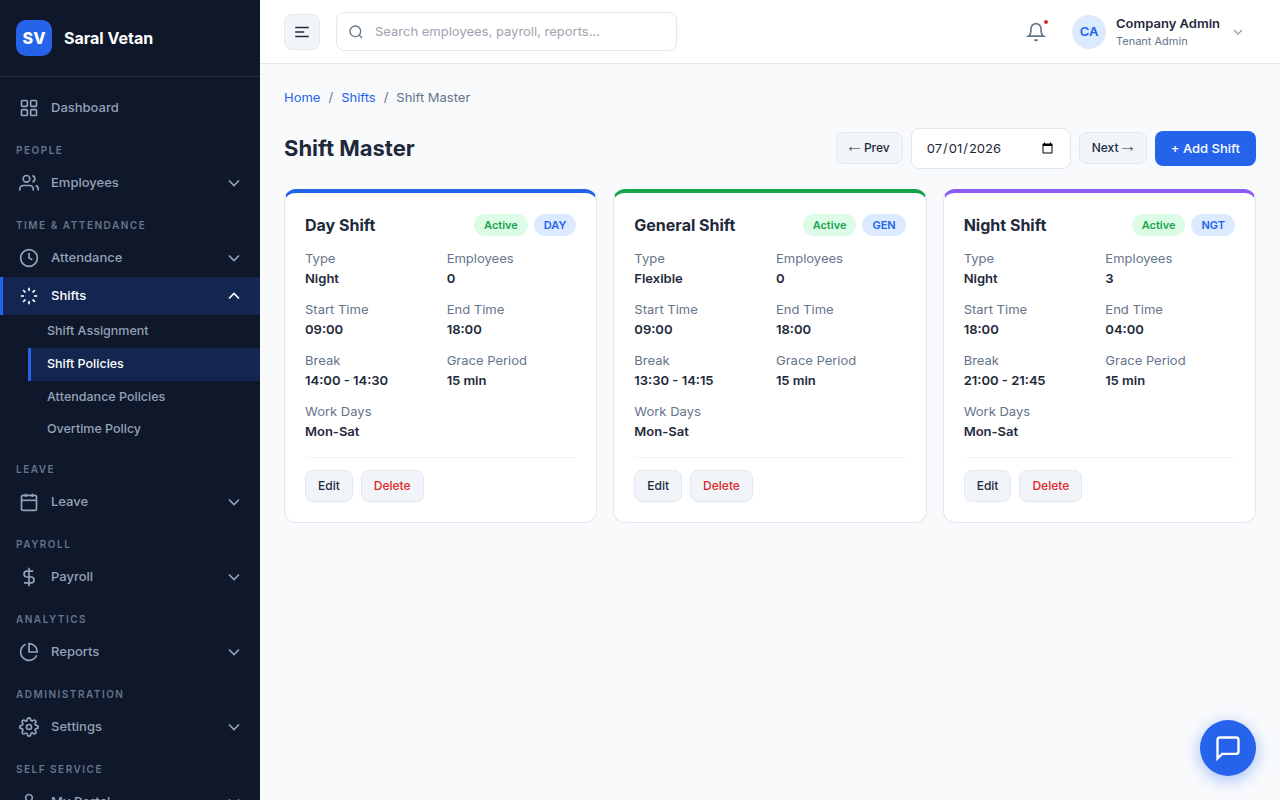Viewport: 1280px width, 800px height.
Task: Expand the Attendance menu chevron
Action: tap(234, 258)
